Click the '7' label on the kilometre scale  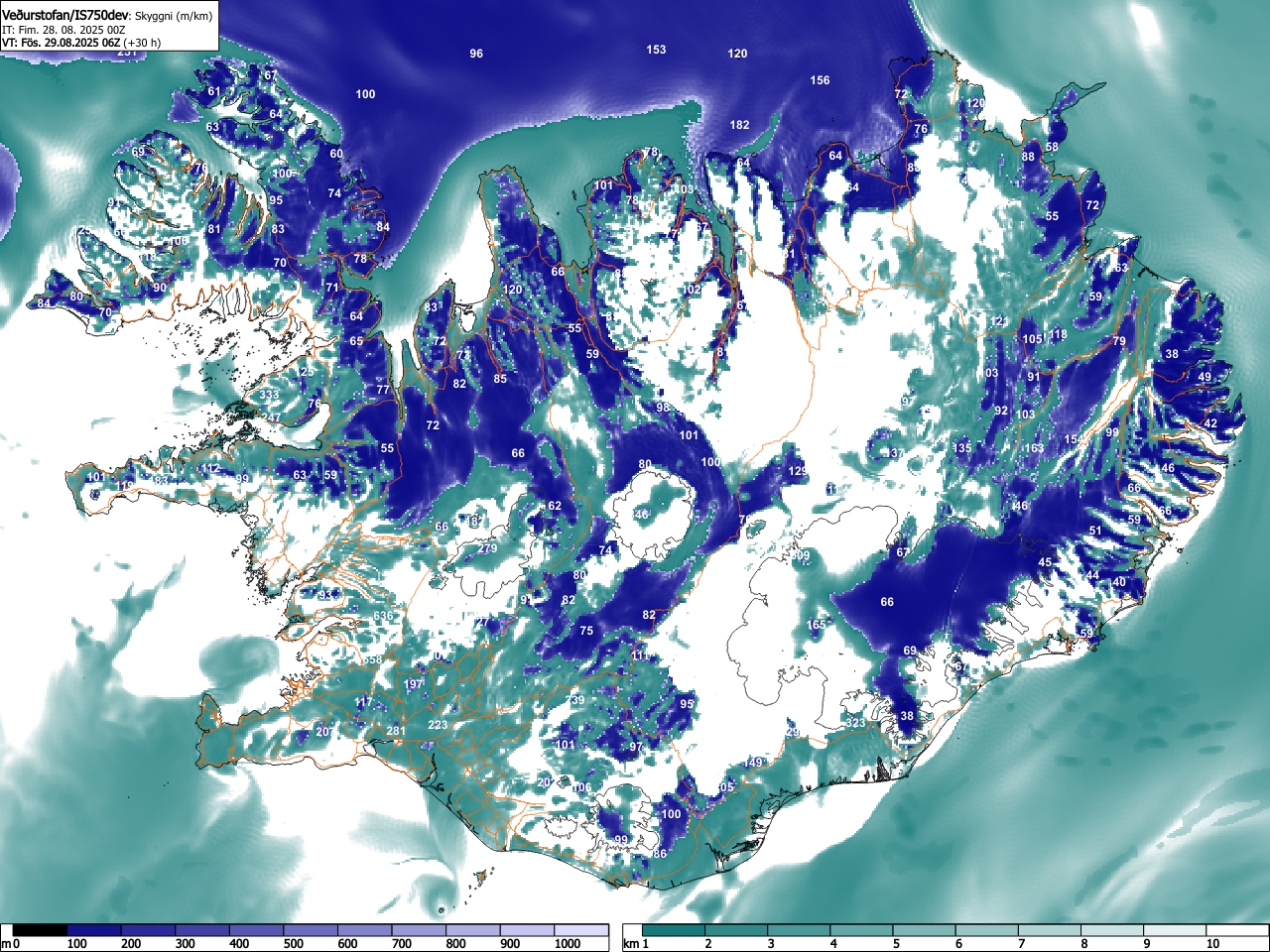(x=1021, y=944)
